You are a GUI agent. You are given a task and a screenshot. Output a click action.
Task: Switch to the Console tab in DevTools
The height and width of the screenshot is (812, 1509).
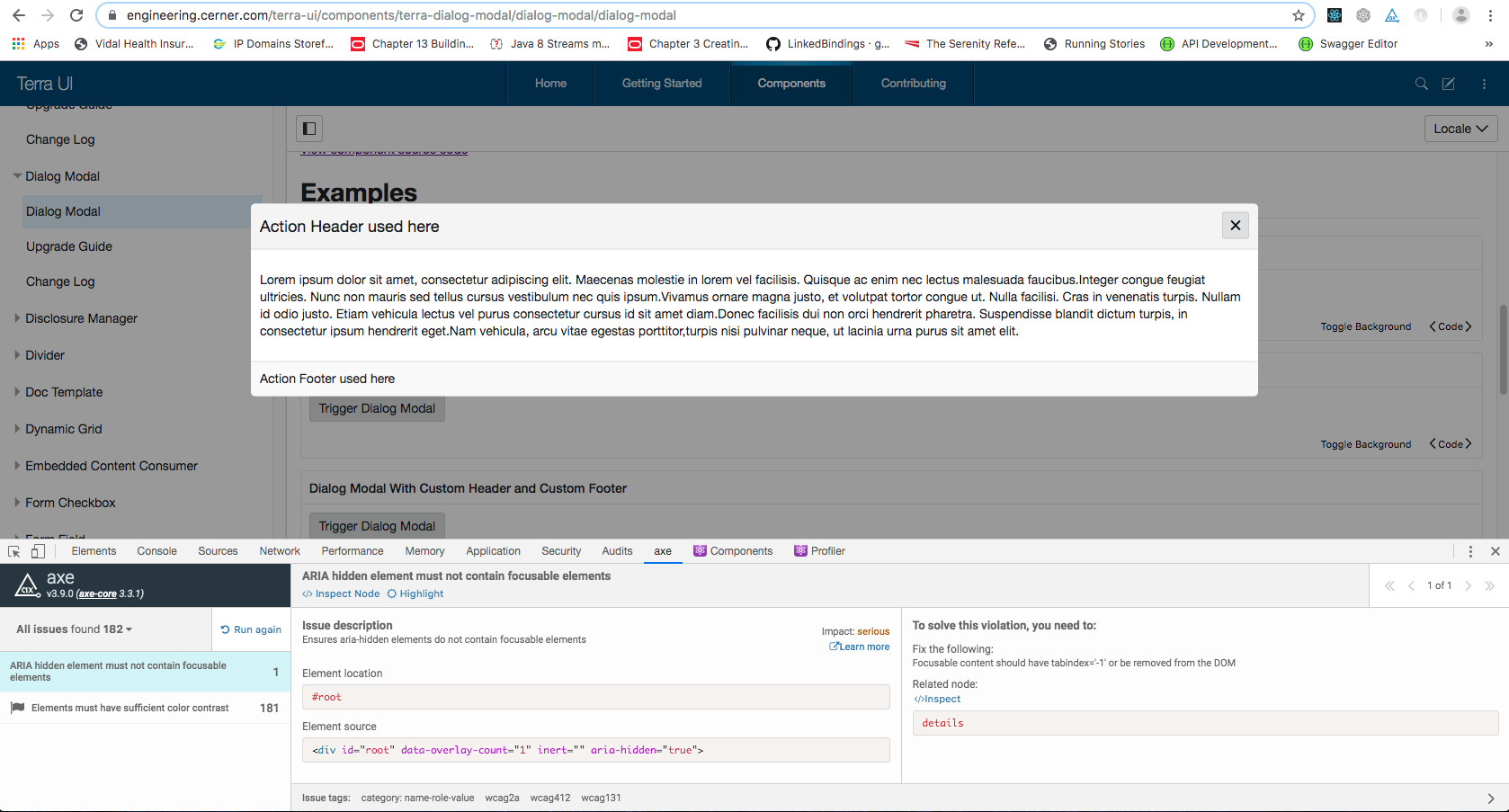point(156,550)
